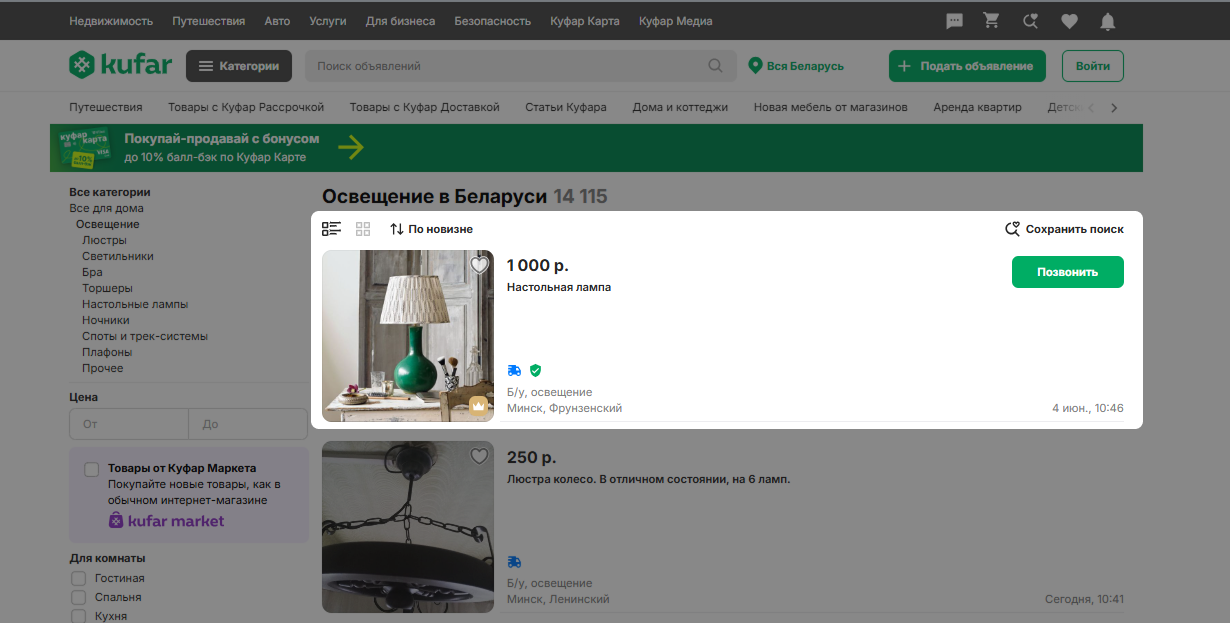The image size is (1230, 623).
Task: Click the Kufar Карта banner image
Action: coord(85,148)
